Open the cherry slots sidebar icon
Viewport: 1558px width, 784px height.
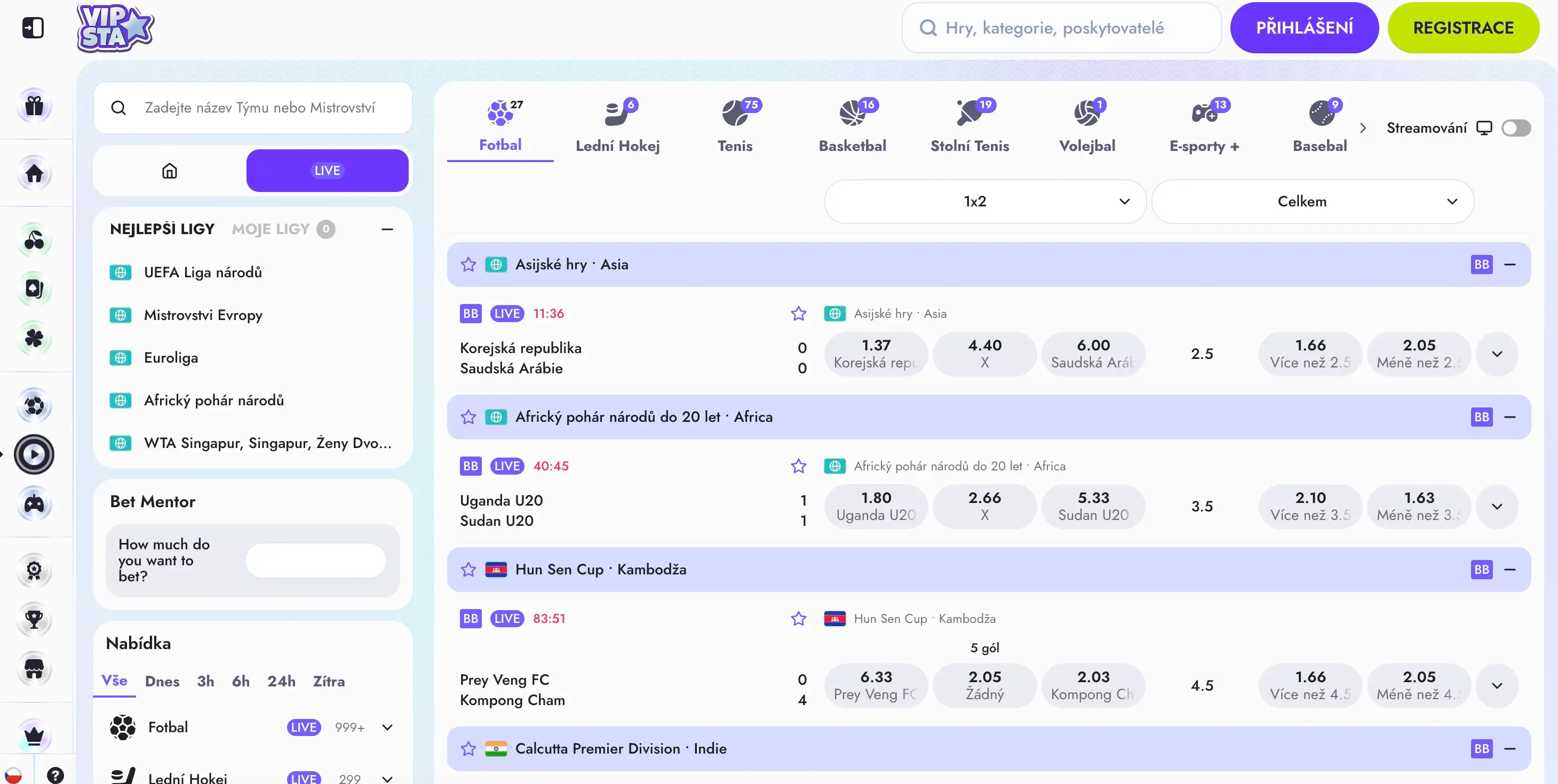[x=35, y=240]
